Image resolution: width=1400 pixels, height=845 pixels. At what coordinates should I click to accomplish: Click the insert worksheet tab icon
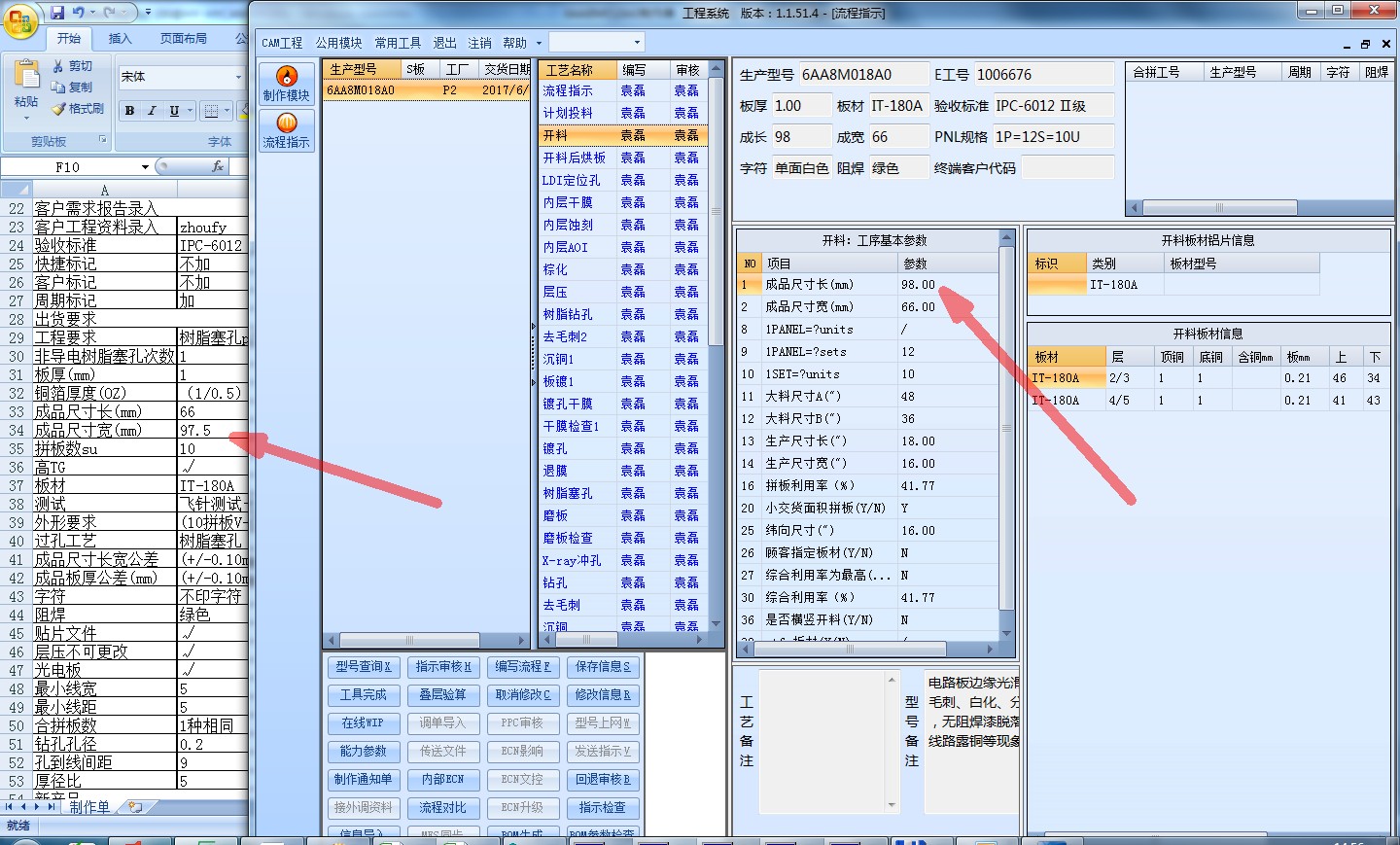click(x=135, y=807)
